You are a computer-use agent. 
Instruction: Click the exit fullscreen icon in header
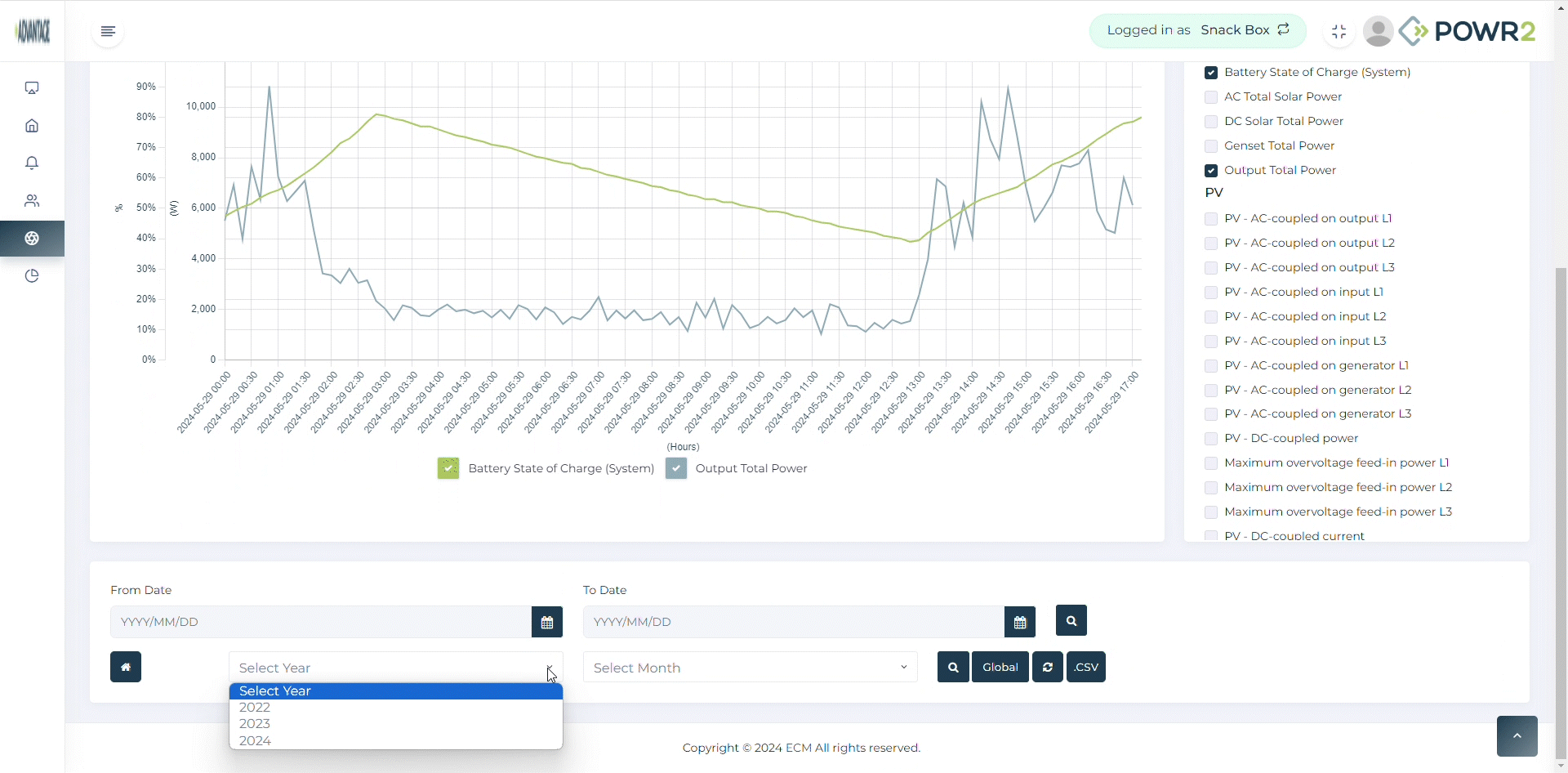[1339, 32]
